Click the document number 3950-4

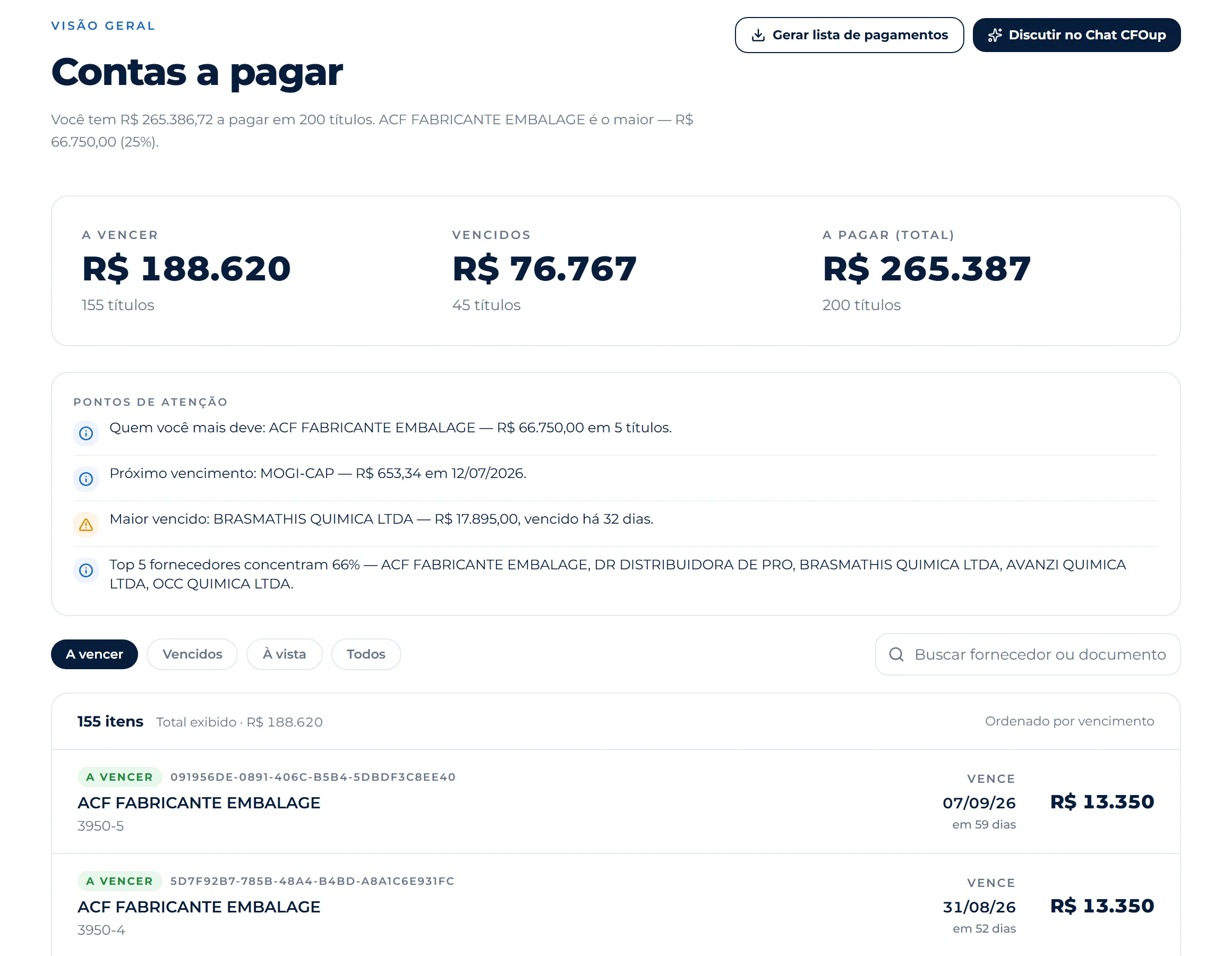[101, 929]
